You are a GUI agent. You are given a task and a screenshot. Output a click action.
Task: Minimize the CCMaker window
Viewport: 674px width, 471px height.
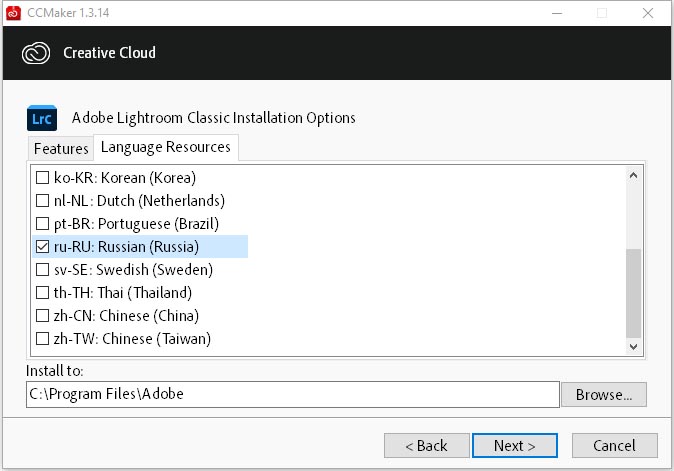[557, 13]
